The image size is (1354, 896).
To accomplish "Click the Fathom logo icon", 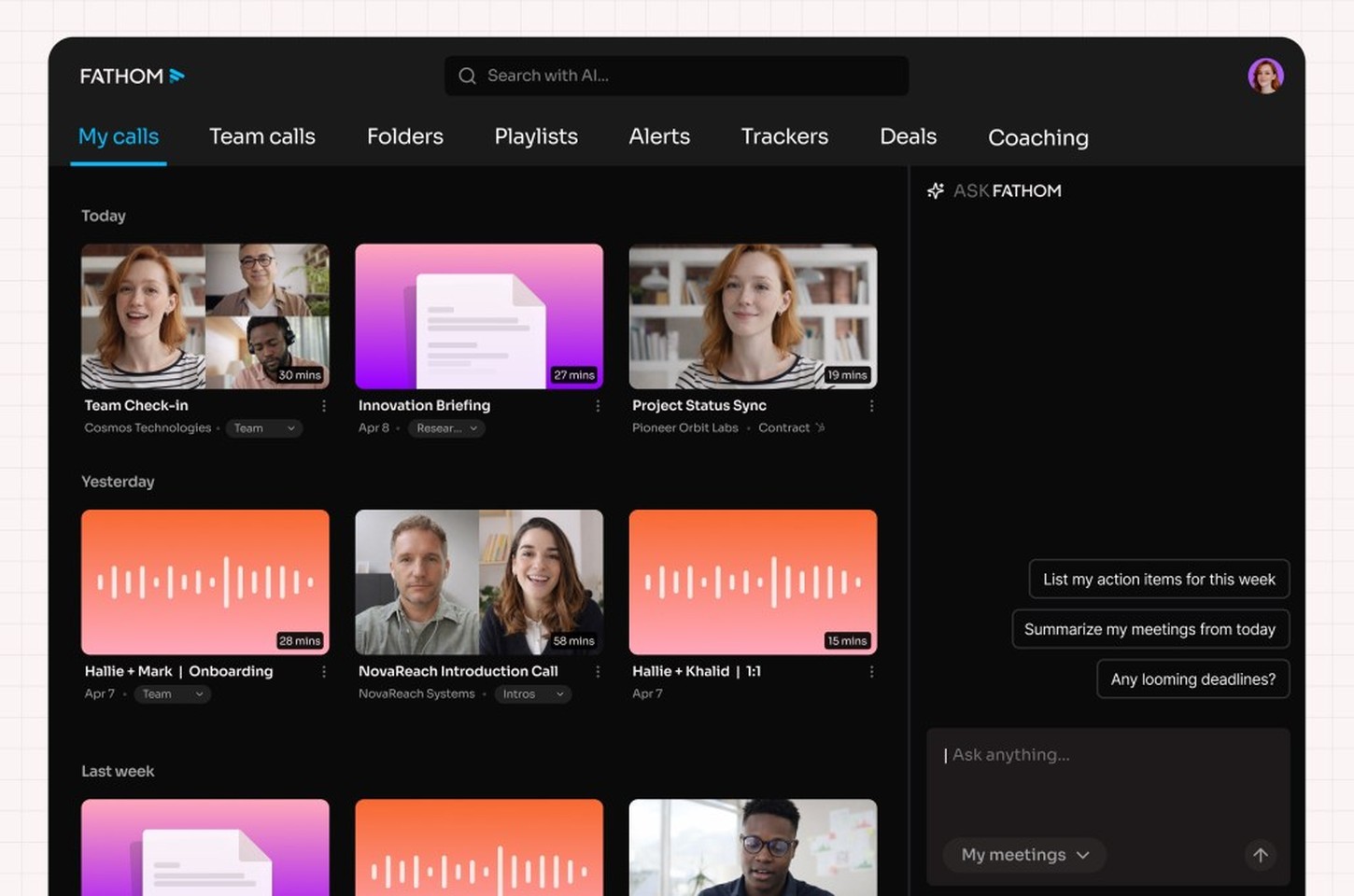I will tap(176, 76).
